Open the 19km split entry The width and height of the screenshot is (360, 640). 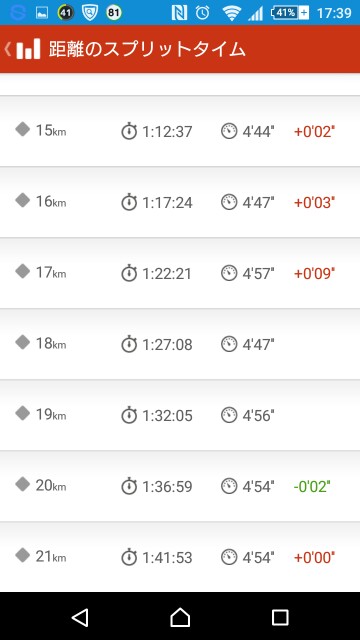tap(180, 415)
